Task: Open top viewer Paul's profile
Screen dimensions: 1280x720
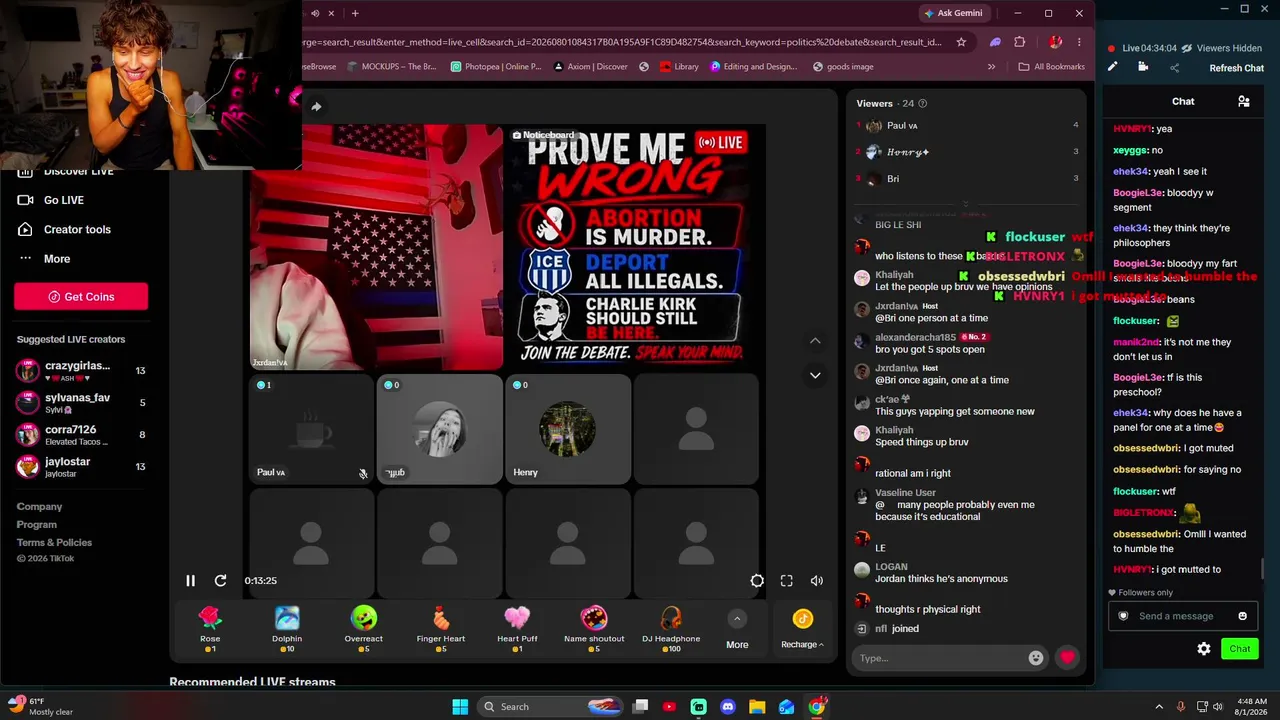Action: [966, 126]
